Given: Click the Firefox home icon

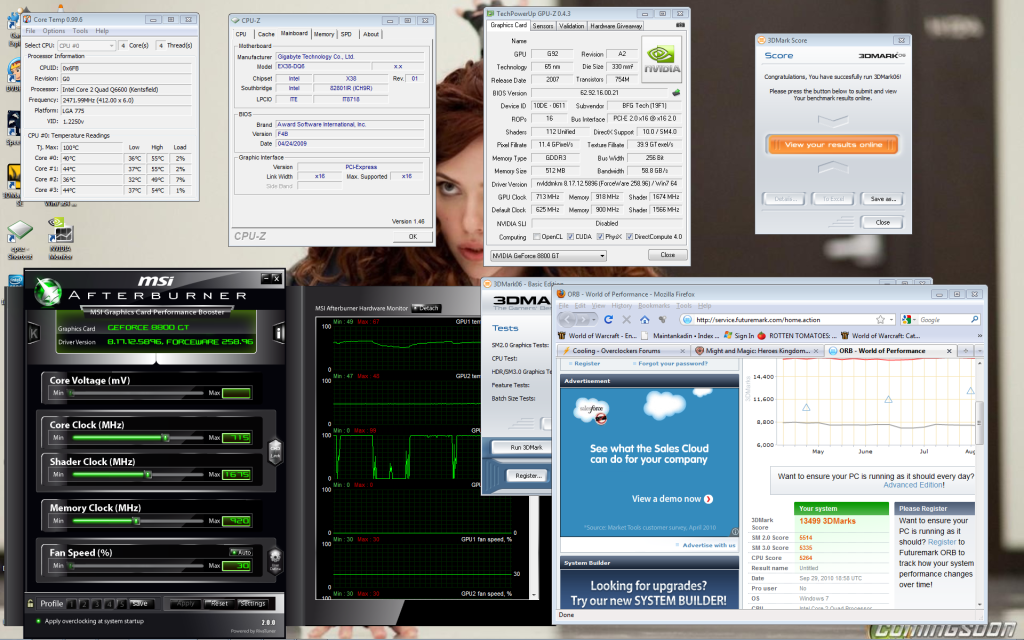Looking at the screenshot, I should (645, 319).
